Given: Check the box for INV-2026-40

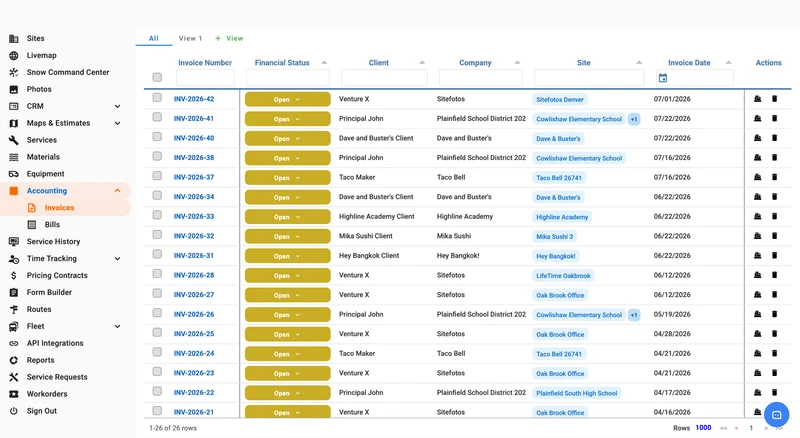Looking at the screenshot, I should (x=157, y=137).
